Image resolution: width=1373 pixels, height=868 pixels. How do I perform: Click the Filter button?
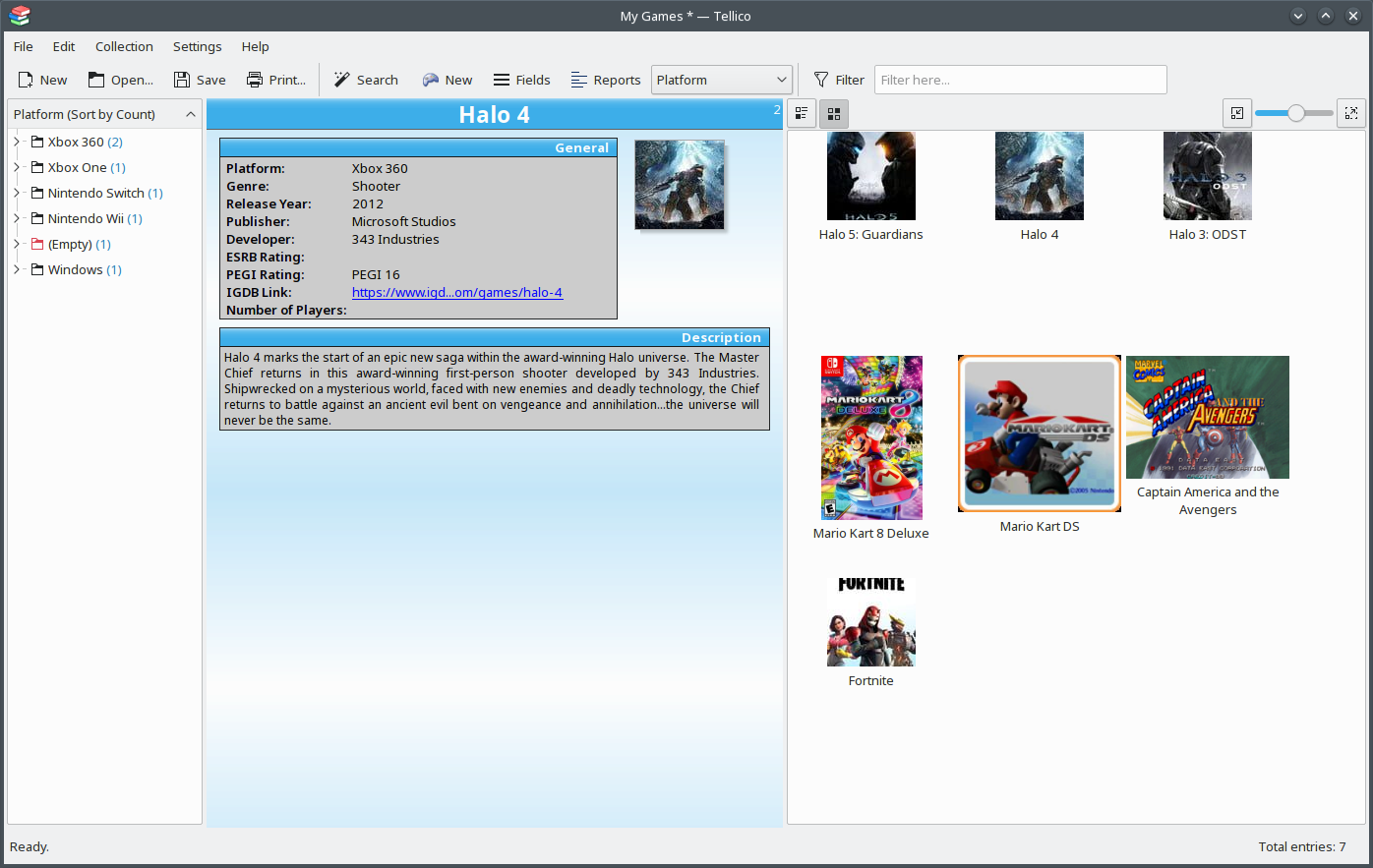tap(839, 80)
